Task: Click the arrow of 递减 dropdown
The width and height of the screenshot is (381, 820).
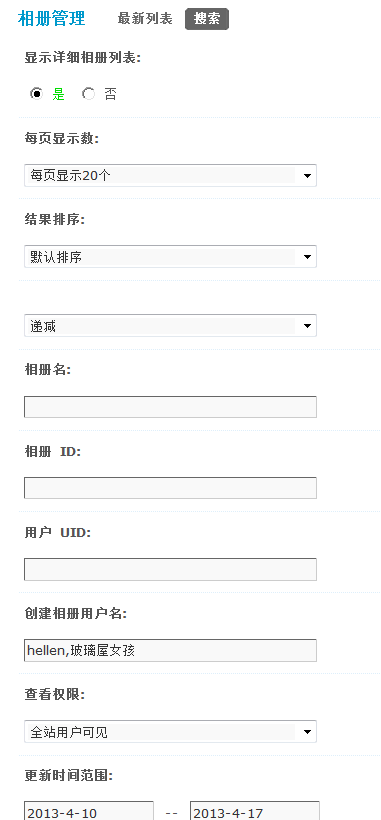Action: coord(307,326)
